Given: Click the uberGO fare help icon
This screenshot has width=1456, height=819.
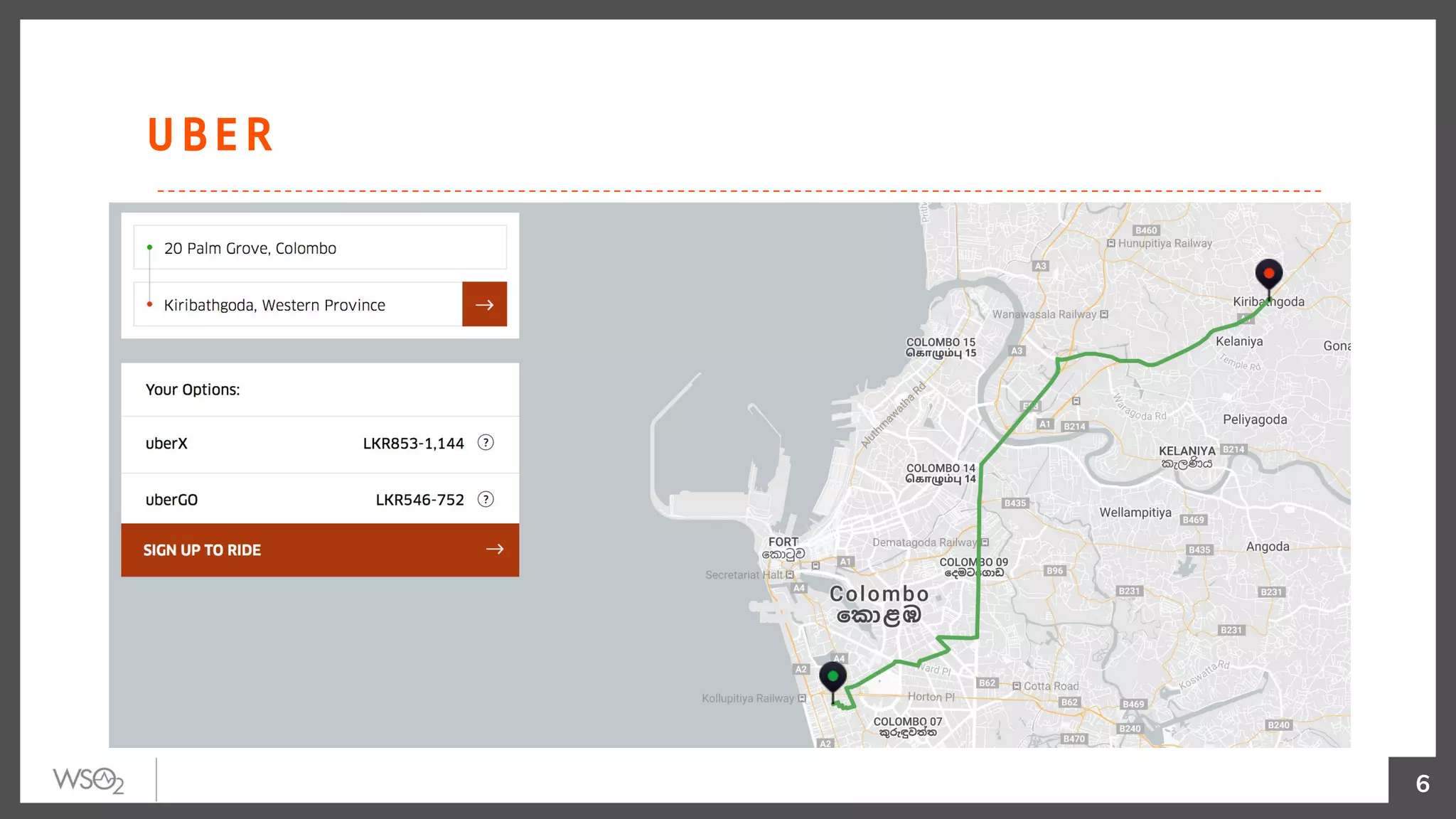Looking at the screenshot, I should 486,499.
